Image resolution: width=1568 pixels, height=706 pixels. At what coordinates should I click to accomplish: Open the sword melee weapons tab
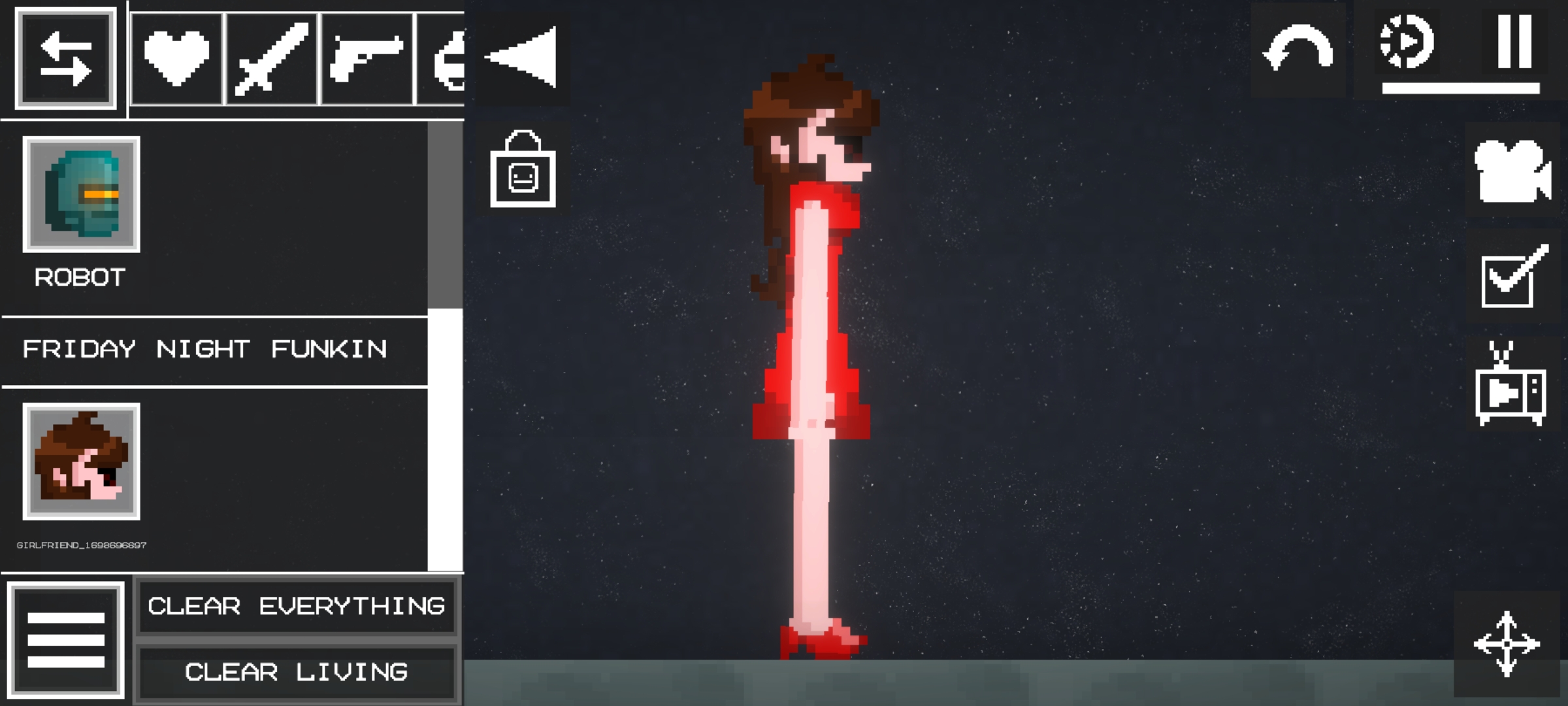272,59
